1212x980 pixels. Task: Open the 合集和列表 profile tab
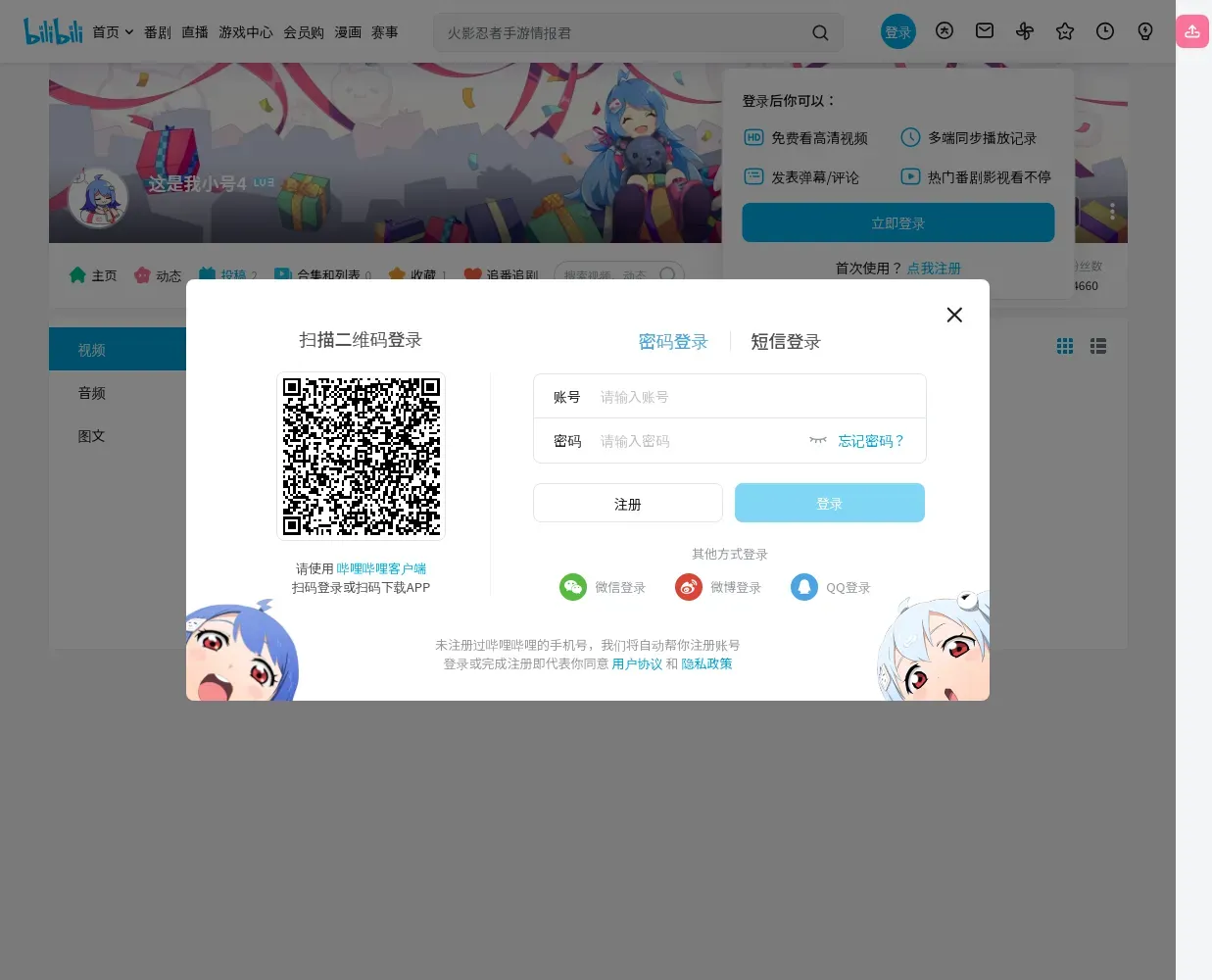click(322, 275)
